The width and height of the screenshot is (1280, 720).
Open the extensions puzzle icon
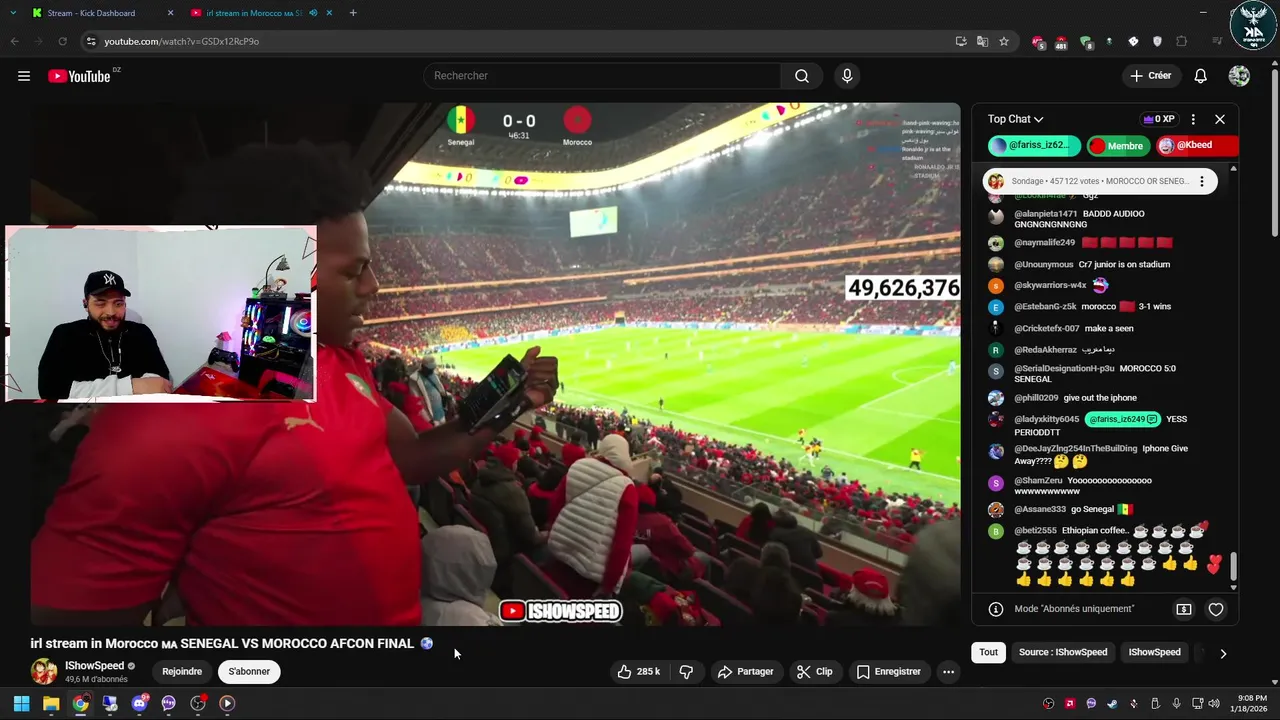(x=1182, y=41)
